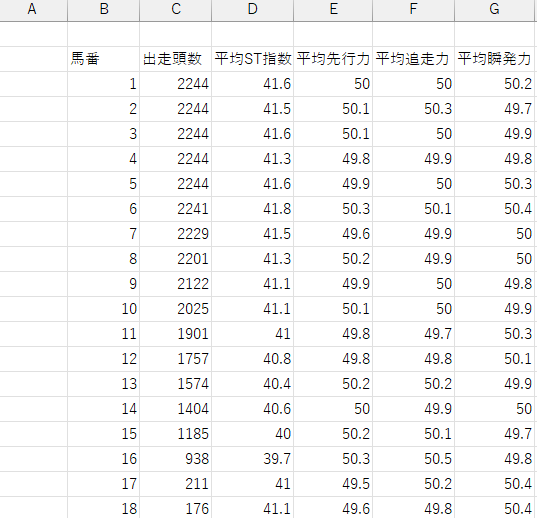
Task: Click 出走頭数 cell showing 1185
Action: coord(175,434)
